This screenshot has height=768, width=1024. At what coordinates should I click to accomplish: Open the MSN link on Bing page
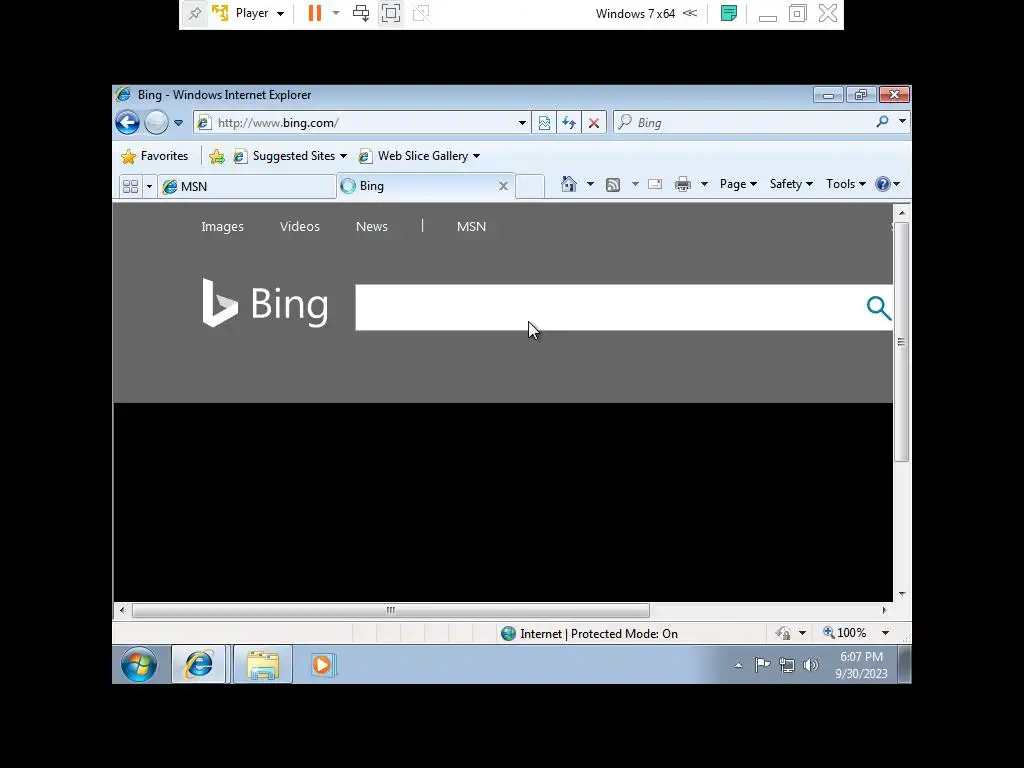coord(471,227)
